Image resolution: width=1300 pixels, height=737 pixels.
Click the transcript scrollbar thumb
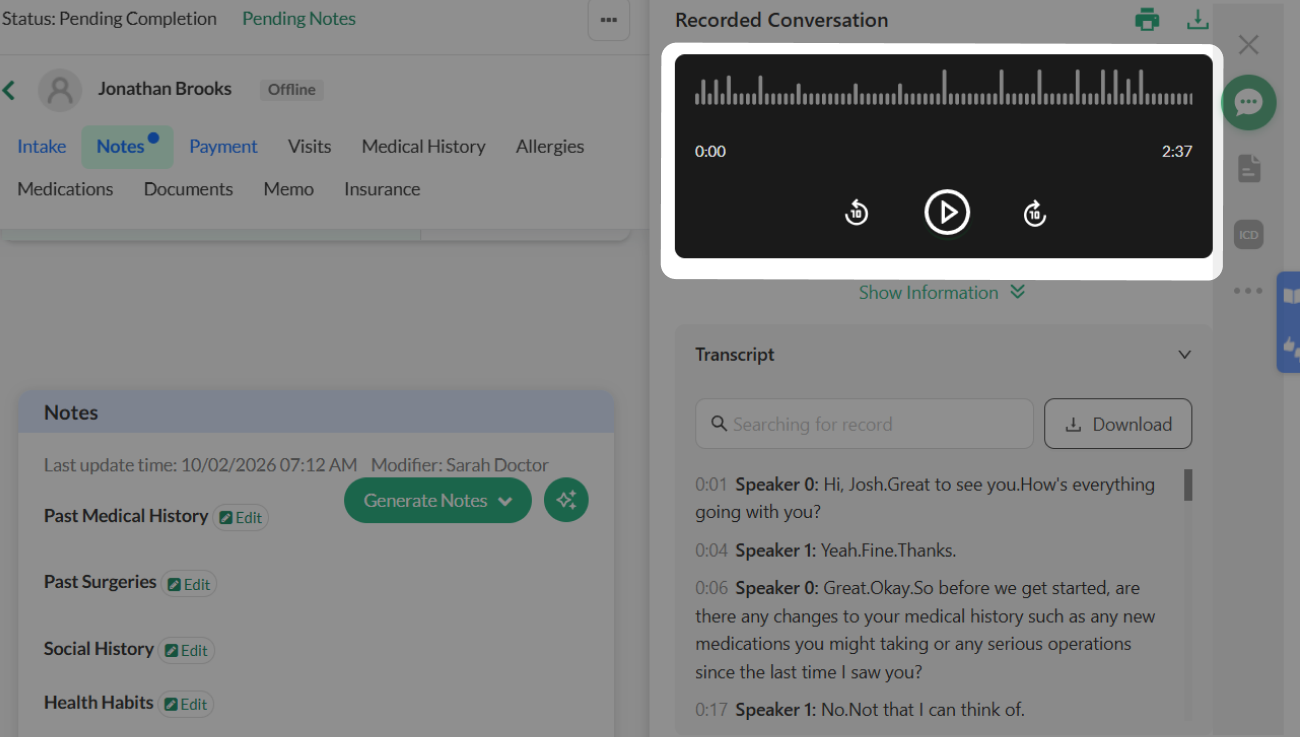[x=1188, y=485]
